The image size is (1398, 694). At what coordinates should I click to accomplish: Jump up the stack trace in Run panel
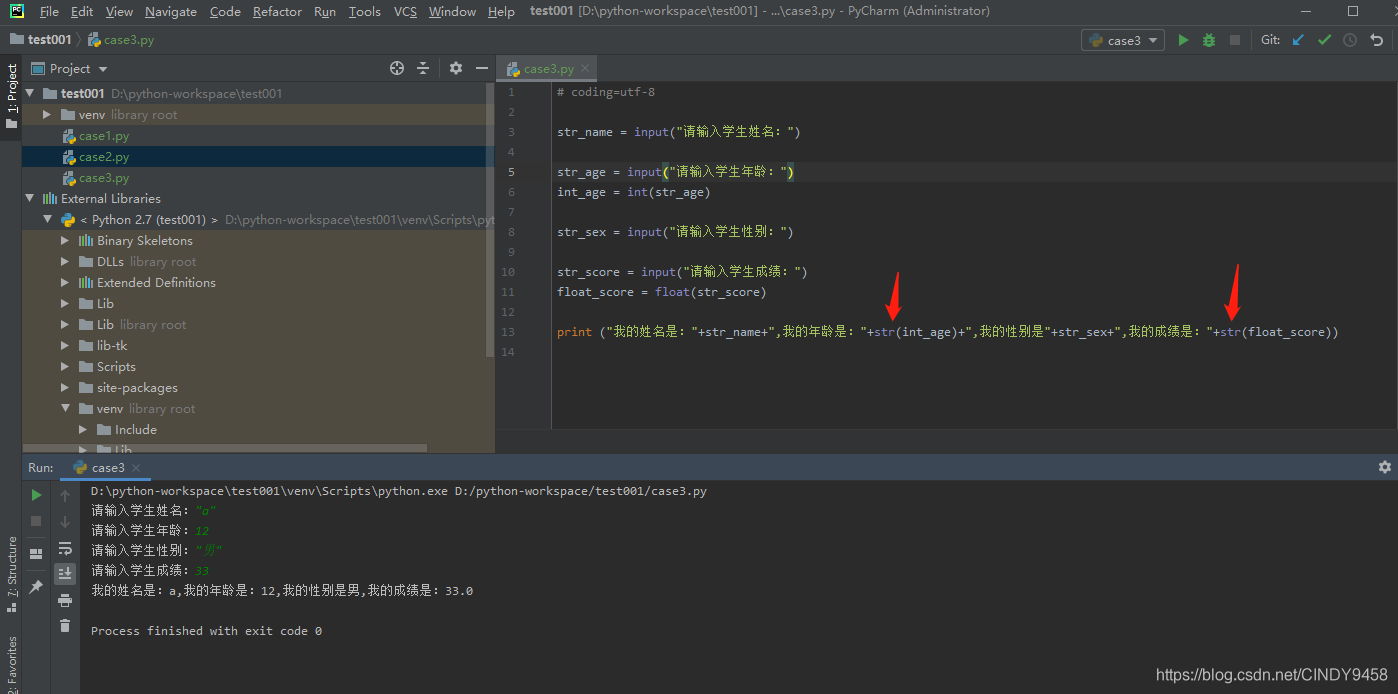[x=65, y=495]
